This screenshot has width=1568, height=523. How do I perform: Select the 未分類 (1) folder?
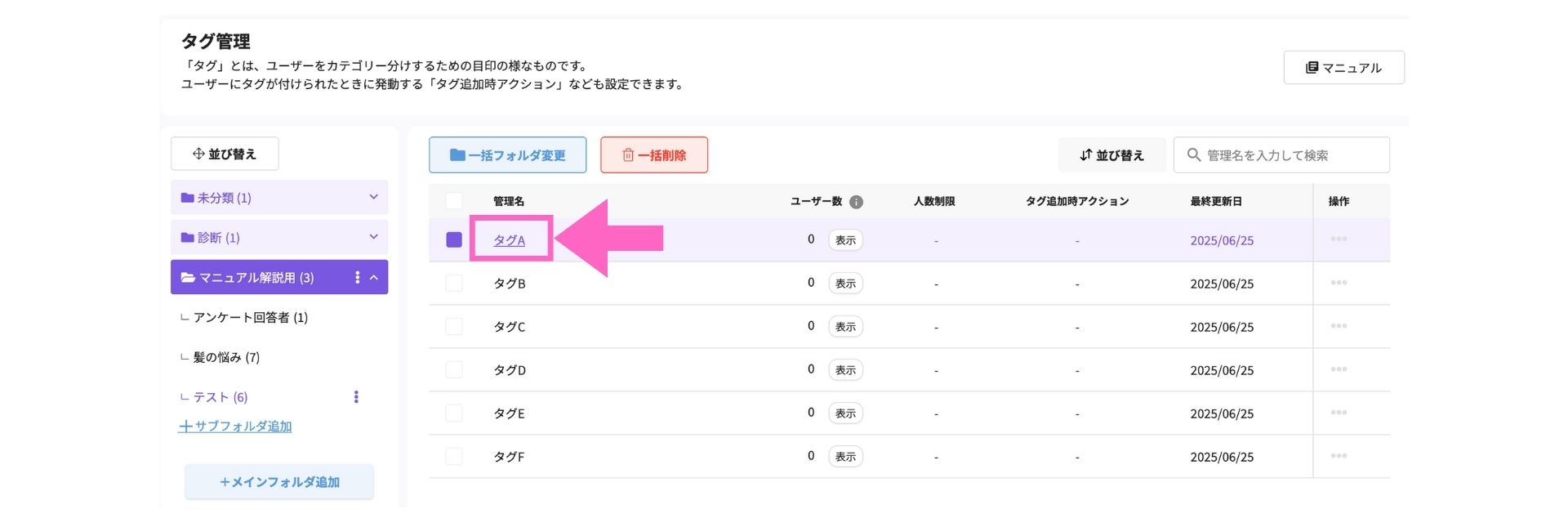(279, 198)
